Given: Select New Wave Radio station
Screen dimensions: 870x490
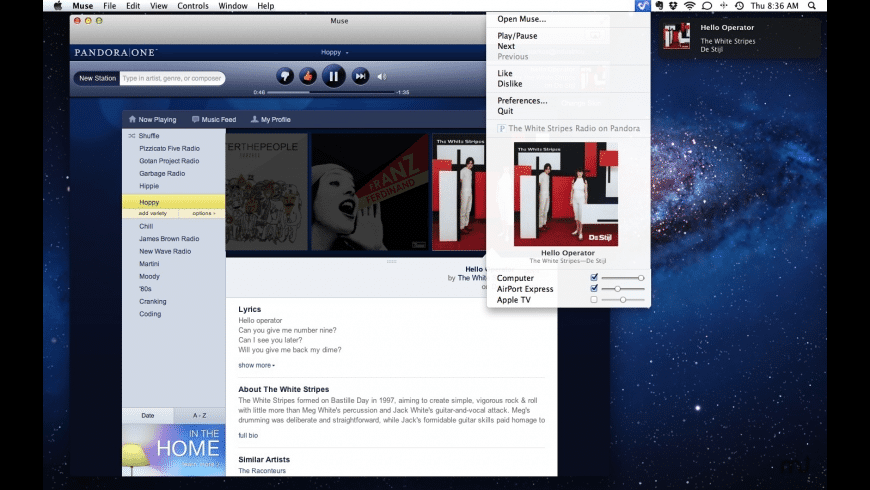Looking at the screenshot, I should (165, 251).
